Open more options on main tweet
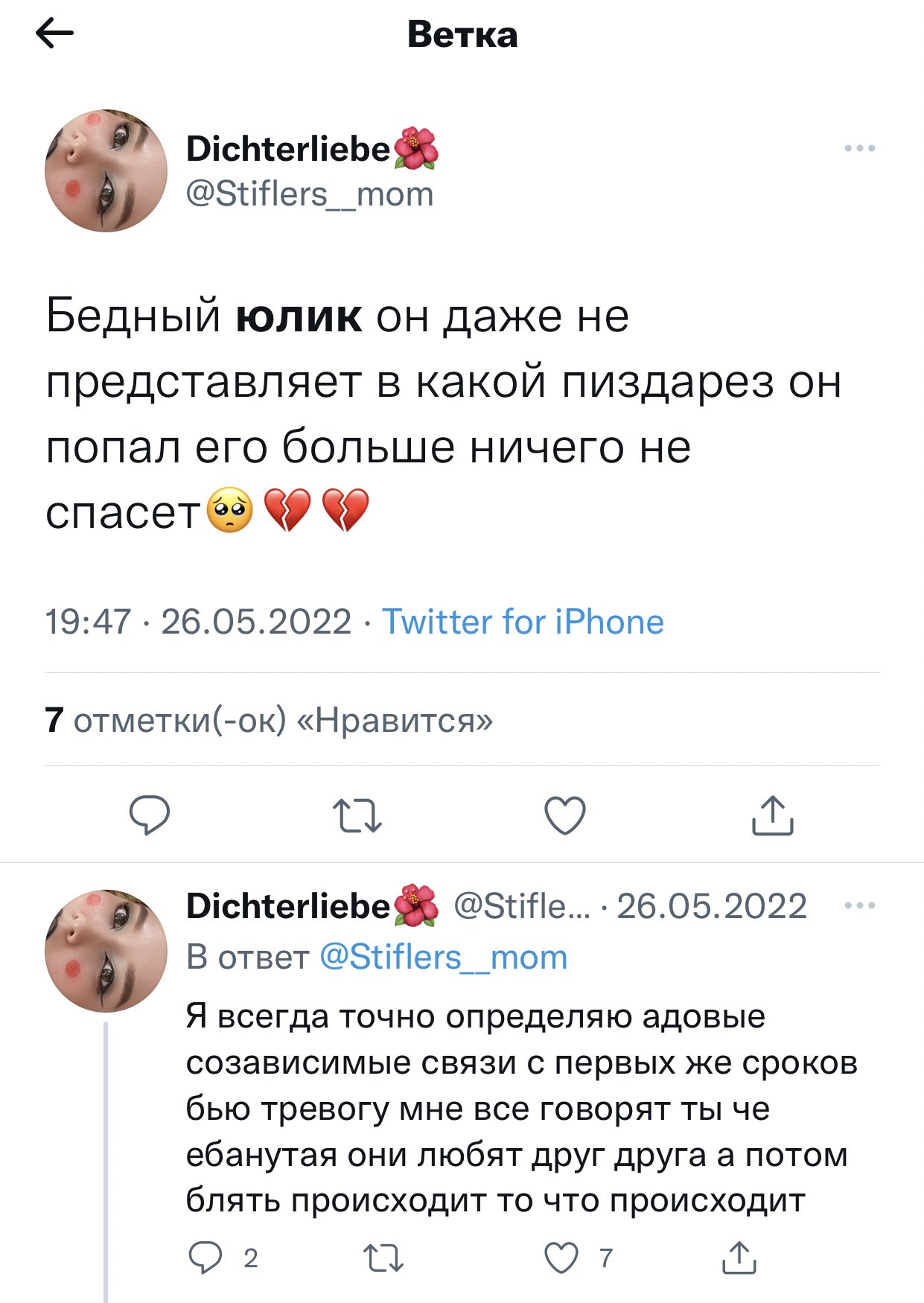 point(860,149)
